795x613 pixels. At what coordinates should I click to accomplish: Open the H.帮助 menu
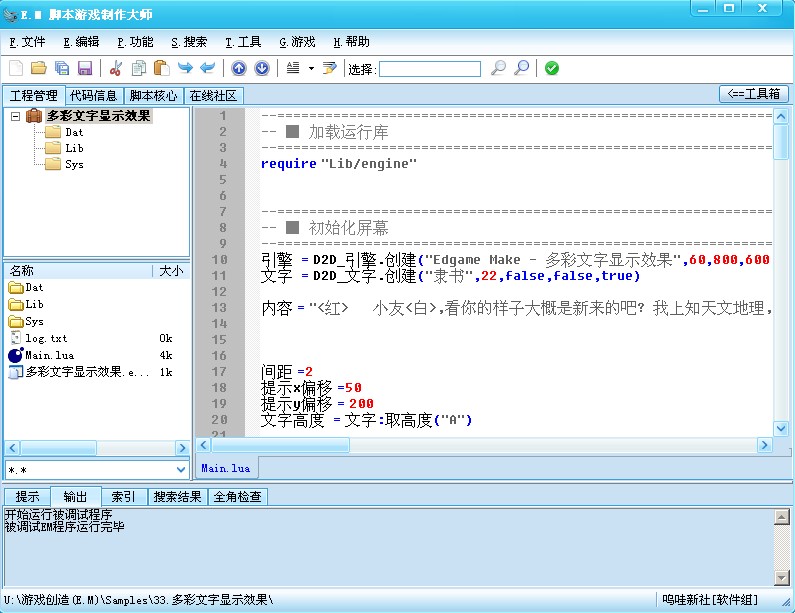pyautogui.click(x=351, y=42)
